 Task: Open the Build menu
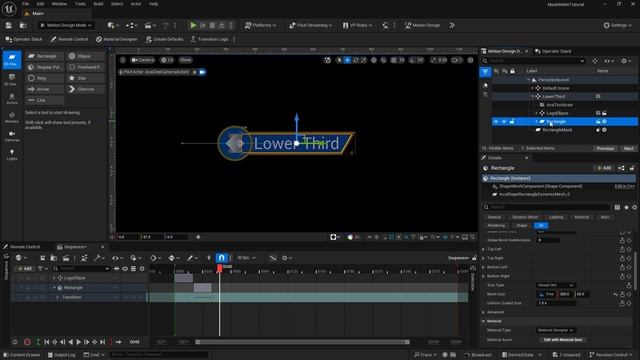pyautogui.click(x=98, y=4)
